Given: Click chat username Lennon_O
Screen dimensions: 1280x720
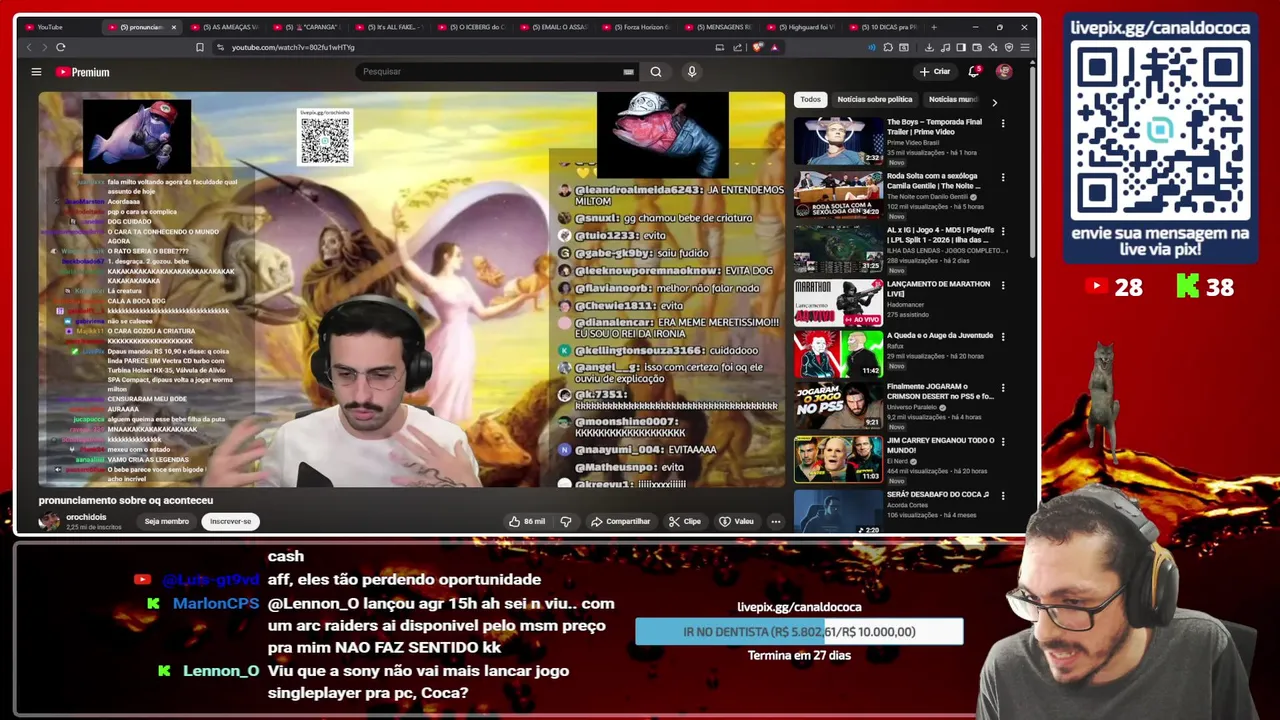Looking at the screenshot, I should (221, 671).
